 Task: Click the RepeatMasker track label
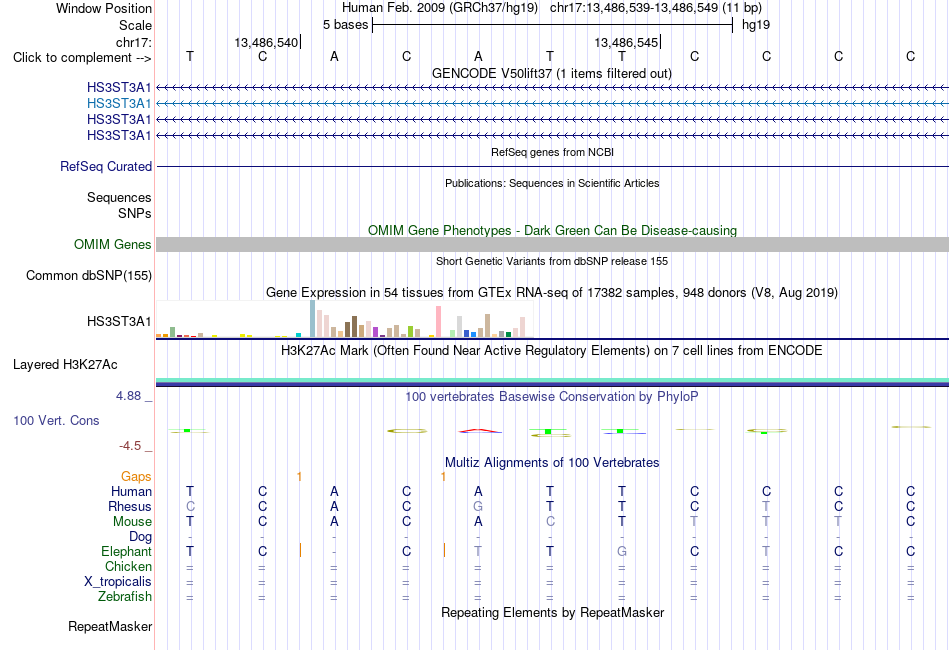110,626
